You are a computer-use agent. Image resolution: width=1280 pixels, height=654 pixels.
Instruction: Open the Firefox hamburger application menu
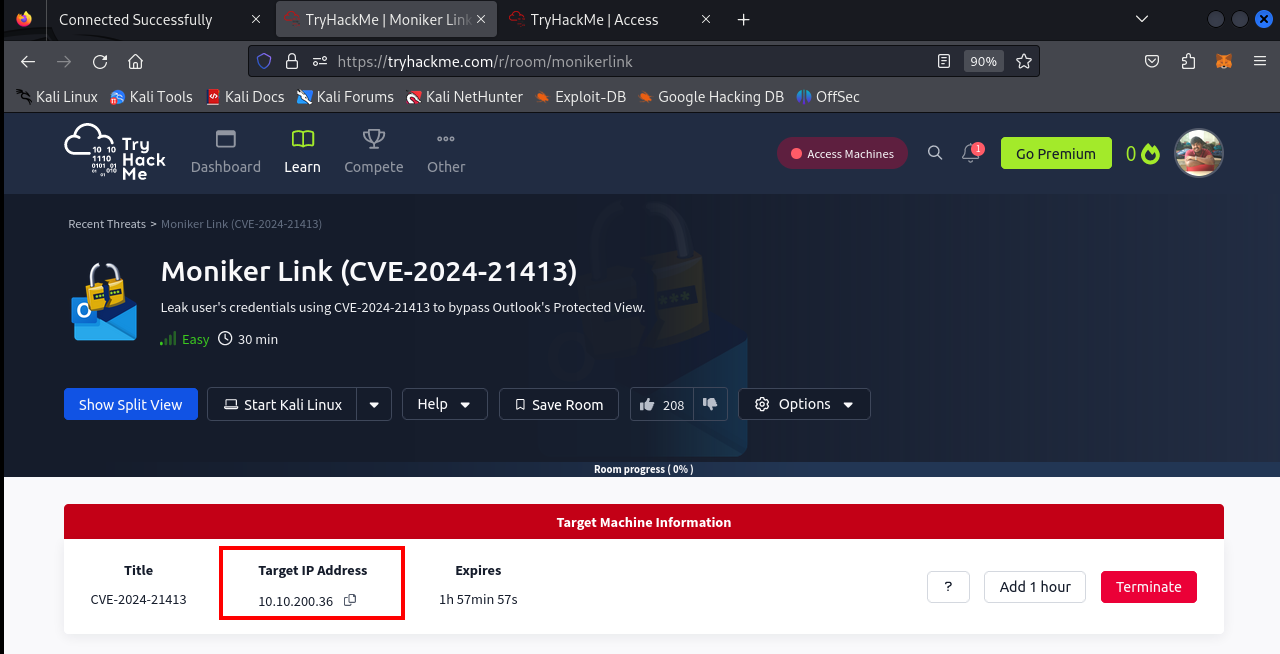pos(1260,61)
